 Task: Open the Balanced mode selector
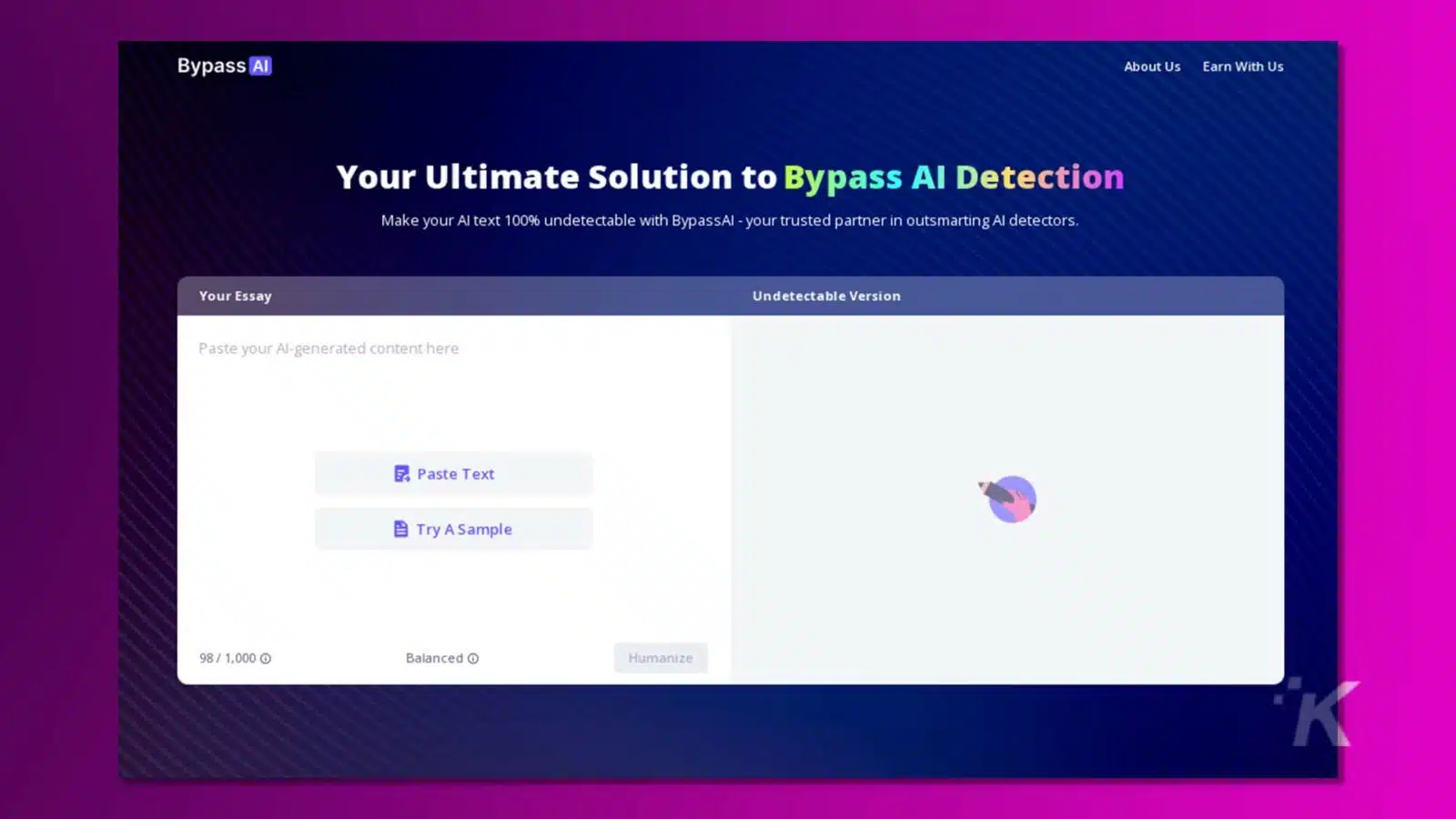[x=434, y=658]
